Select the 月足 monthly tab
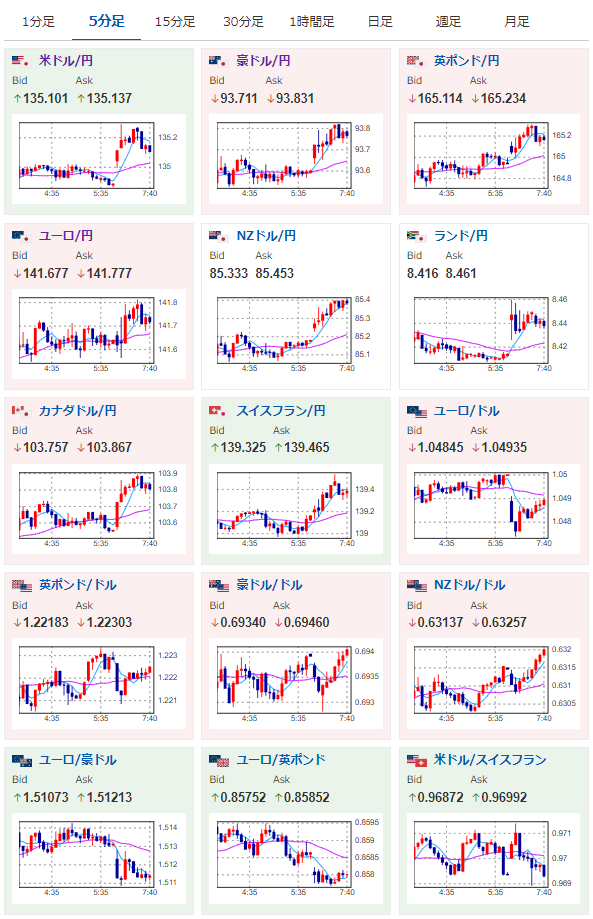 point(517,22)
